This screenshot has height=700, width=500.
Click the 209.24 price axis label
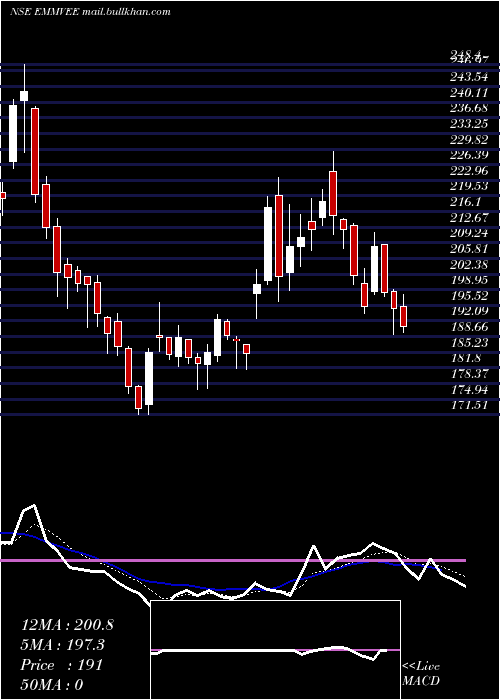point(469,233)
